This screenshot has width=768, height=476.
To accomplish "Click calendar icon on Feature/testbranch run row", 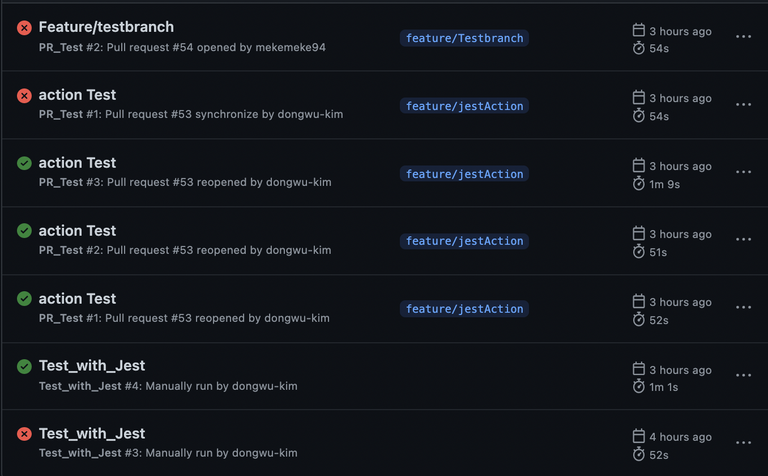I will 638,30.
